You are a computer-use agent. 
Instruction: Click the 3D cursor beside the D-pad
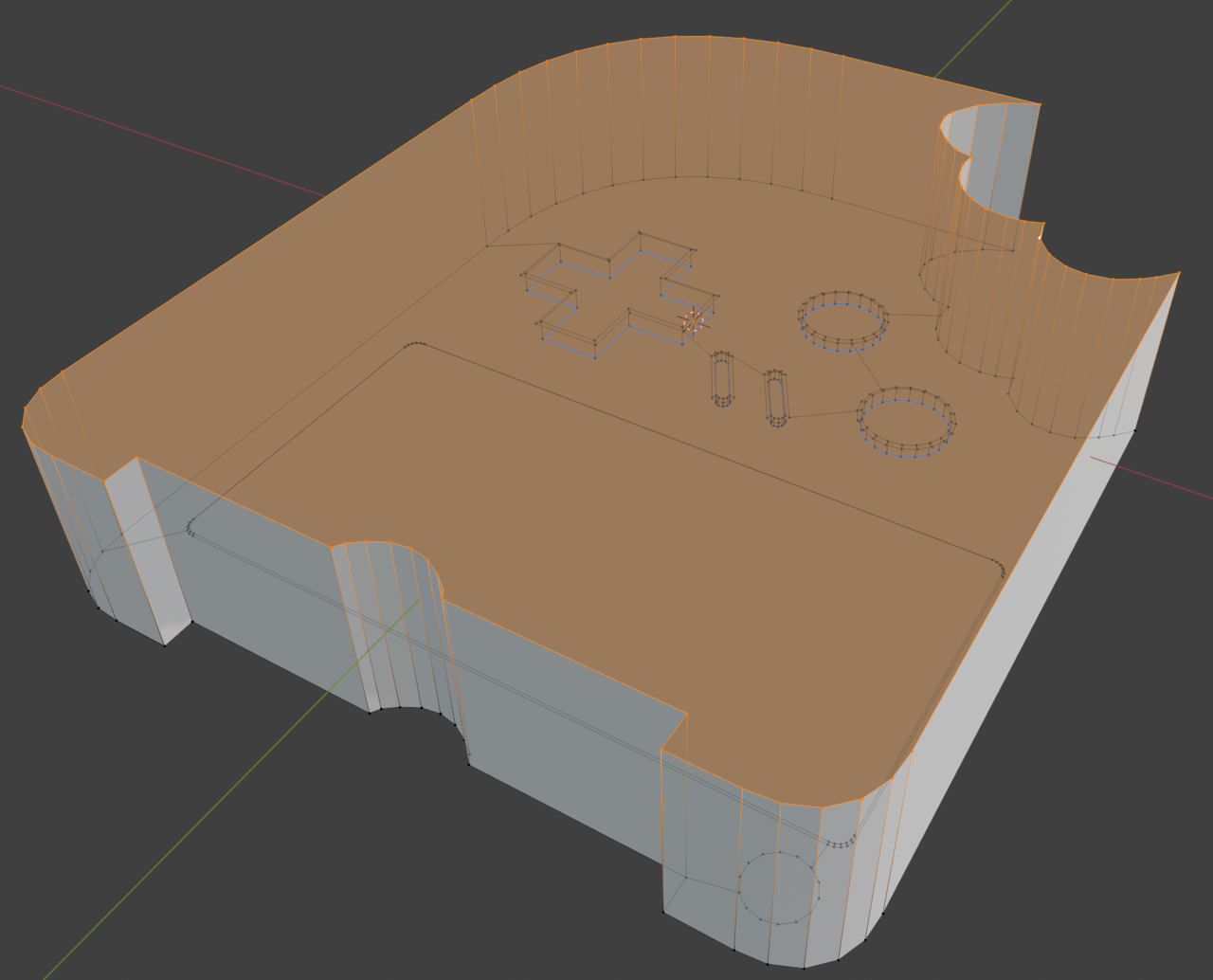point(694,322)
